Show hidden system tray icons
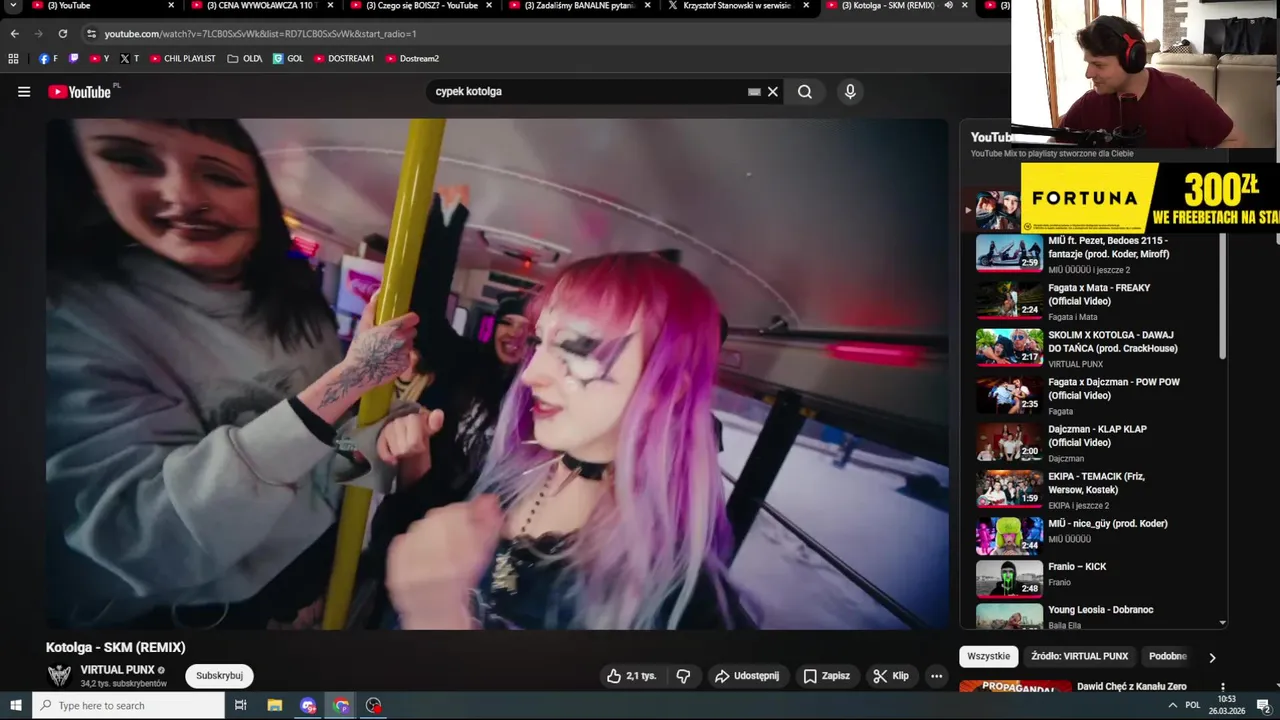The height and width of the screenshot is (720, 1280). pyautogui.click(x=1172, y=705)
